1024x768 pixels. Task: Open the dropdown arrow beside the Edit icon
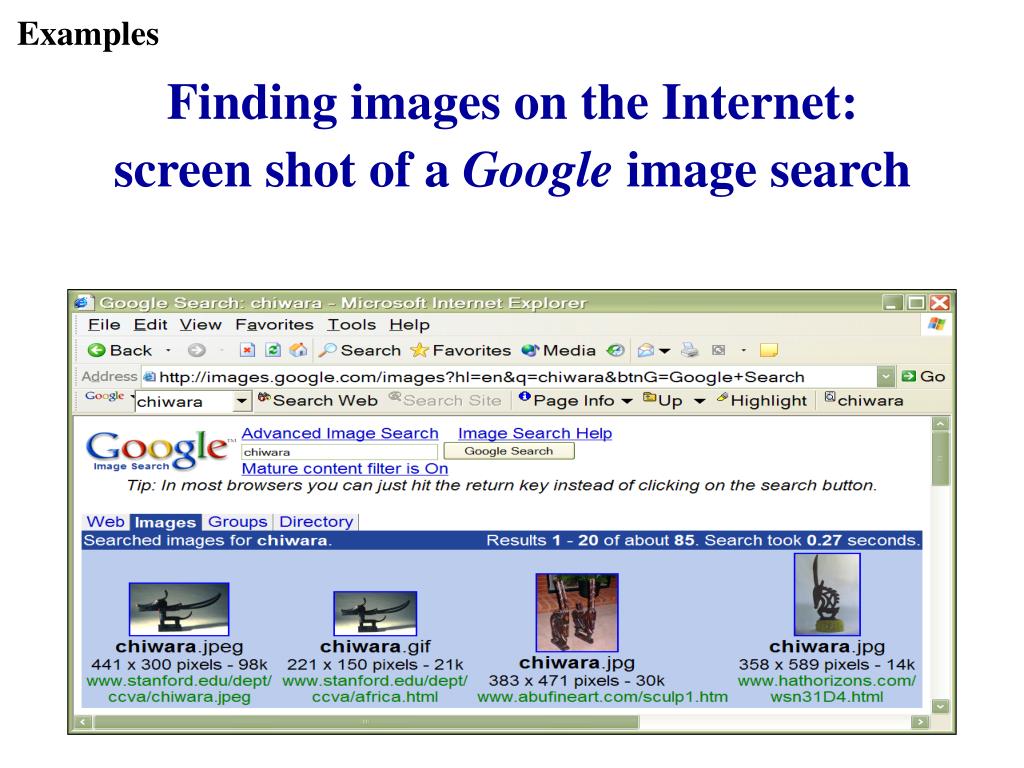(743, 351)
